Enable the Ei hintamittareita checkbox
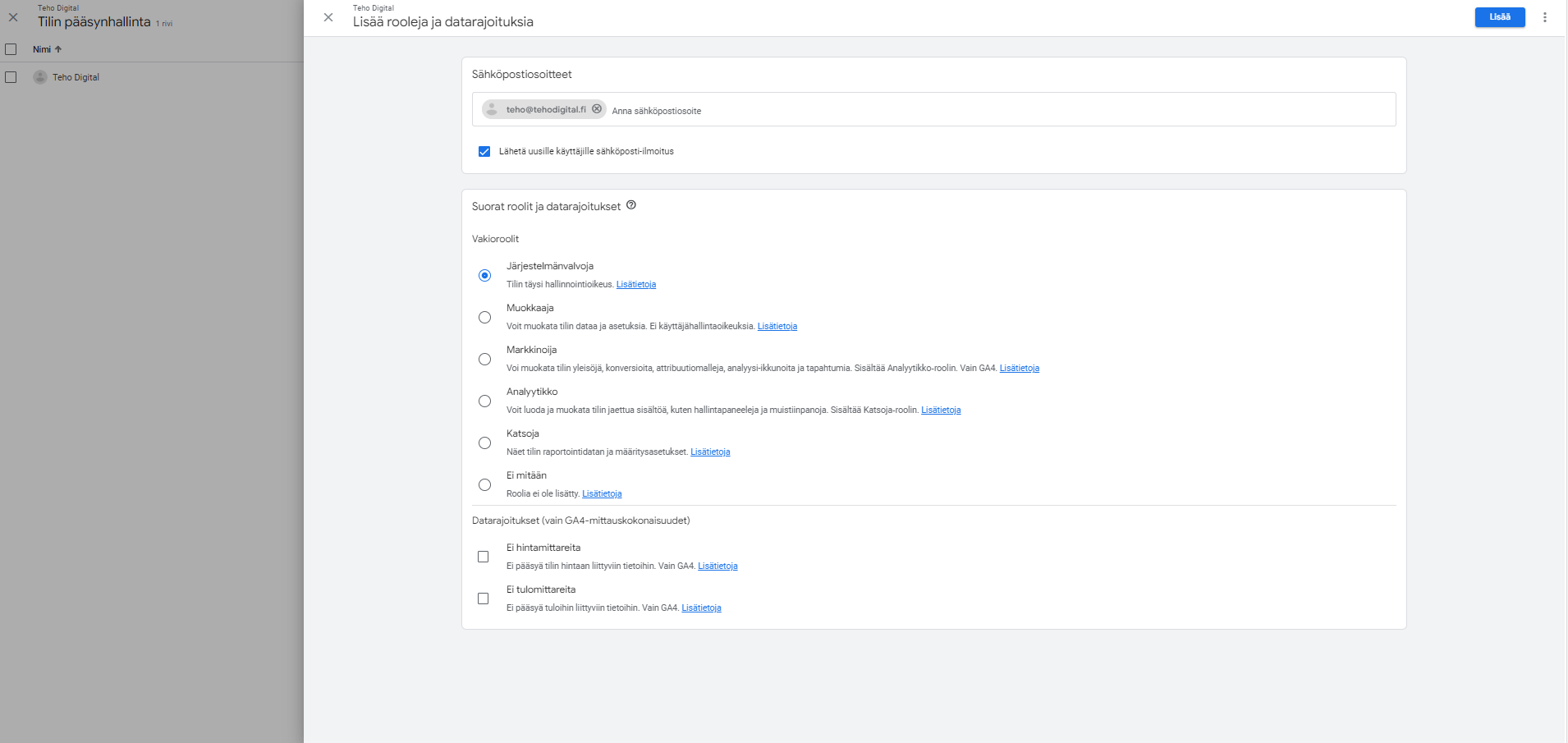 pos(484,557)
